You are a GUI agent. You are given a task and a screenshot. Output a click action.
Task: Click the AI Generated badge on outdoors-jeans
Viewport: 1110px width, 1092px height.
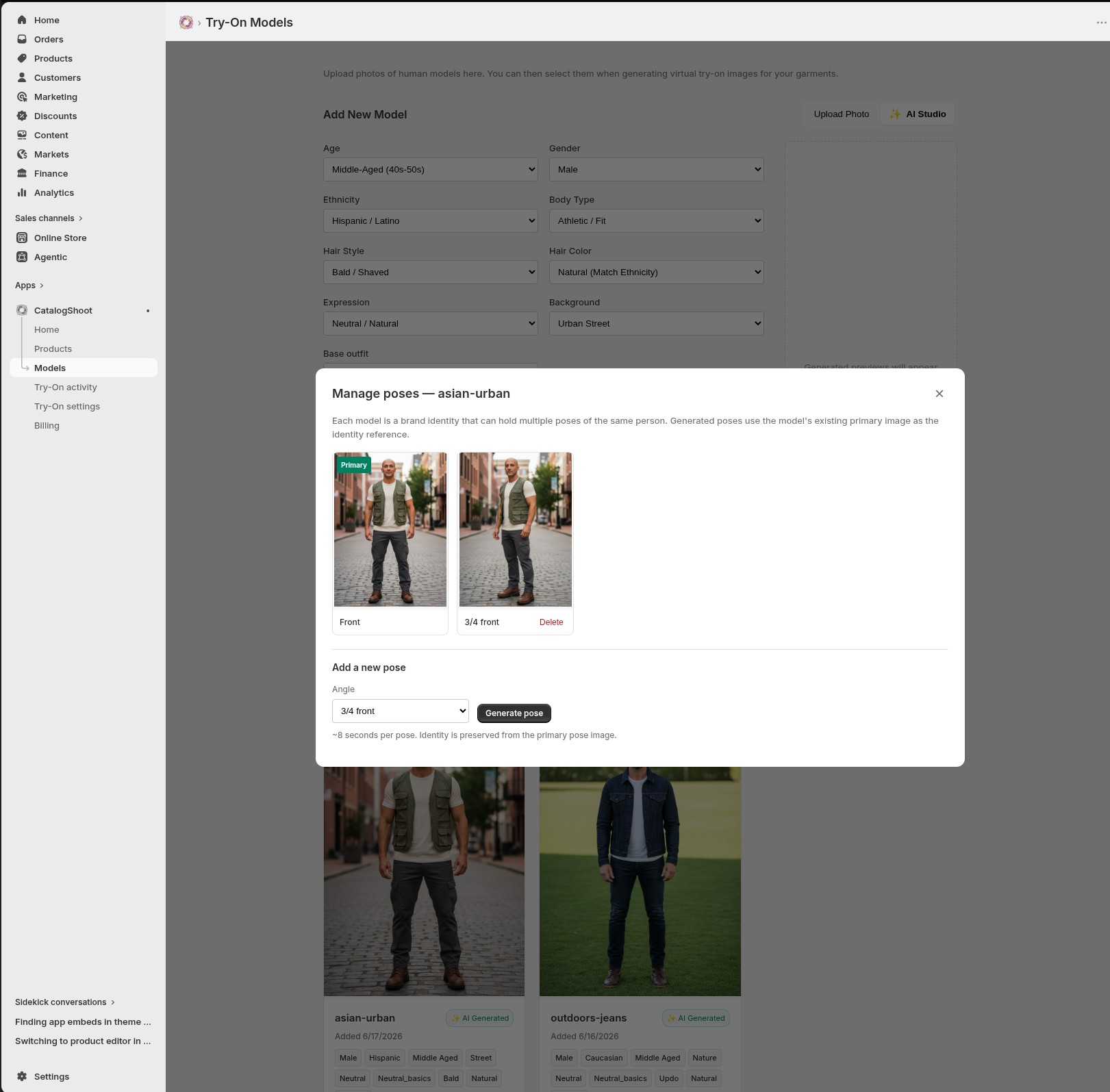pos(696,1018)
